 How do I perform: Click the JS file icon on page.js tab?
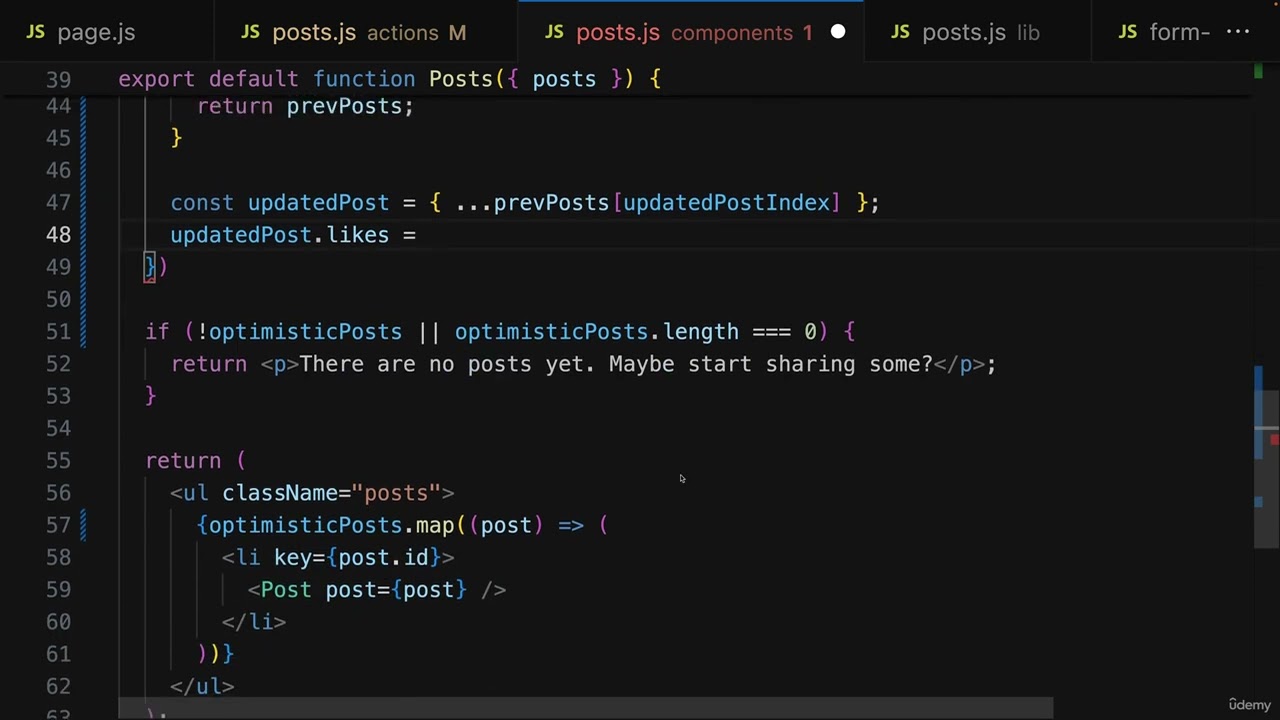click(x=35, y=32)
